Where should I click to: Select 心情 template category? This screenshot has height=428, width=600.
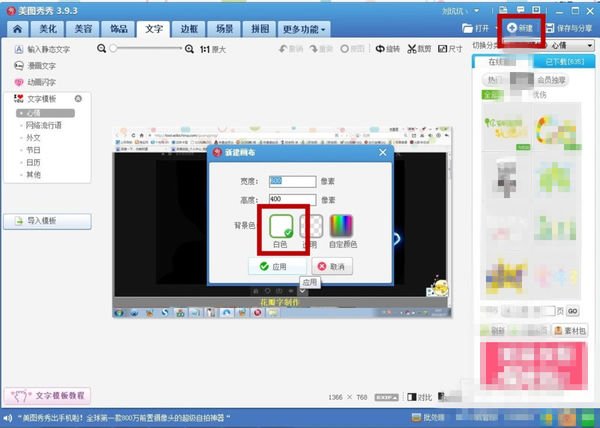[x=45, y=113]
